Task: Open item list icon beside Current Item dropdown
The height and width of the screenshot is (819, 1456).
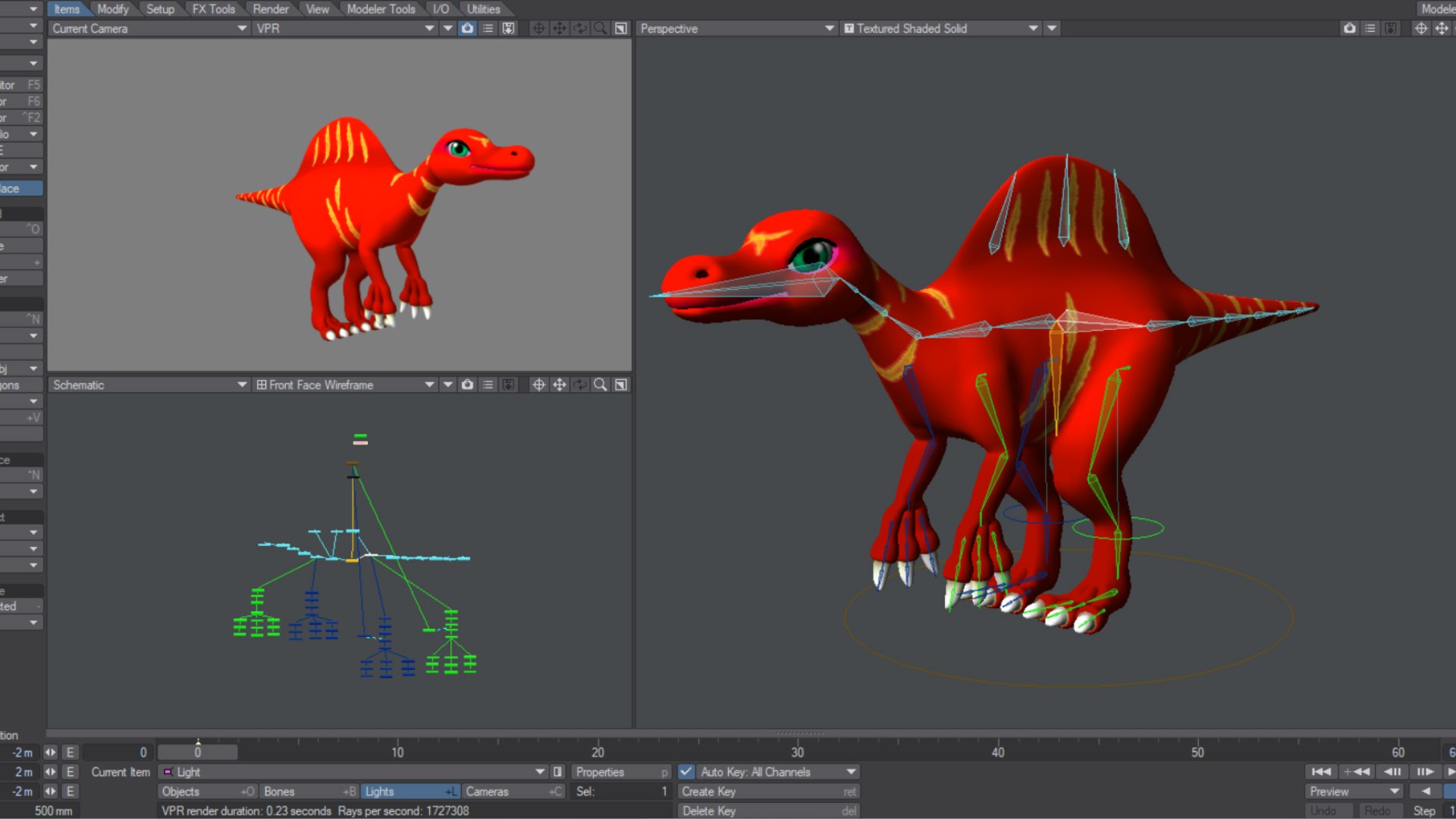Action: coord(558,772)
